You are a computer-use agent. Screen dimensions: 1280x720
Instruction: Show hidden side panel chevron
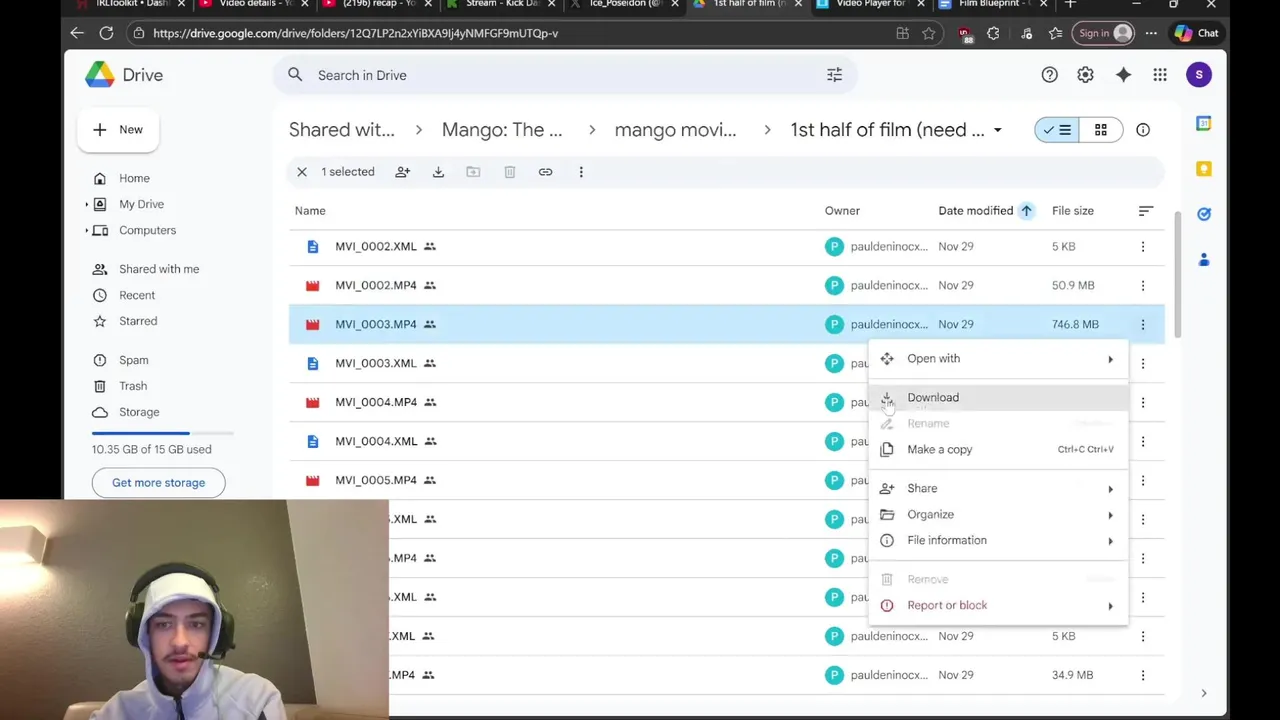point(1204,693)
